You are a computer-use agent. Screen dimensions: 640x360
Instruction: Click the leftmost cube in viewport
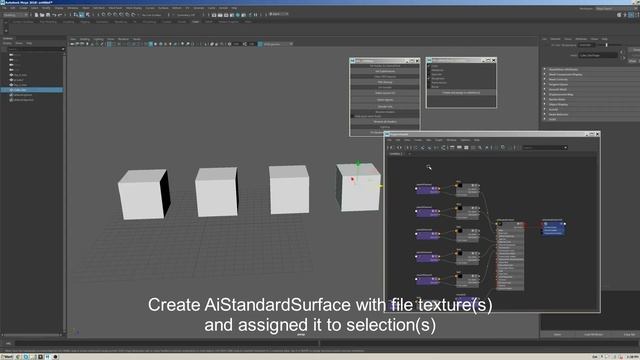coord(143,195)
